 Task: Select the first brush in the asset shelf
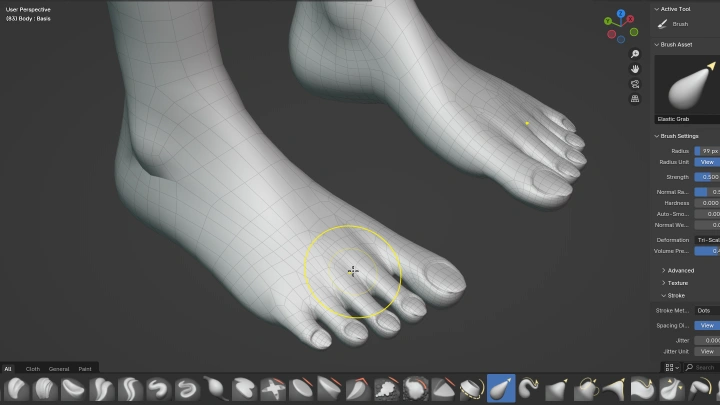[x=17, y=389]
